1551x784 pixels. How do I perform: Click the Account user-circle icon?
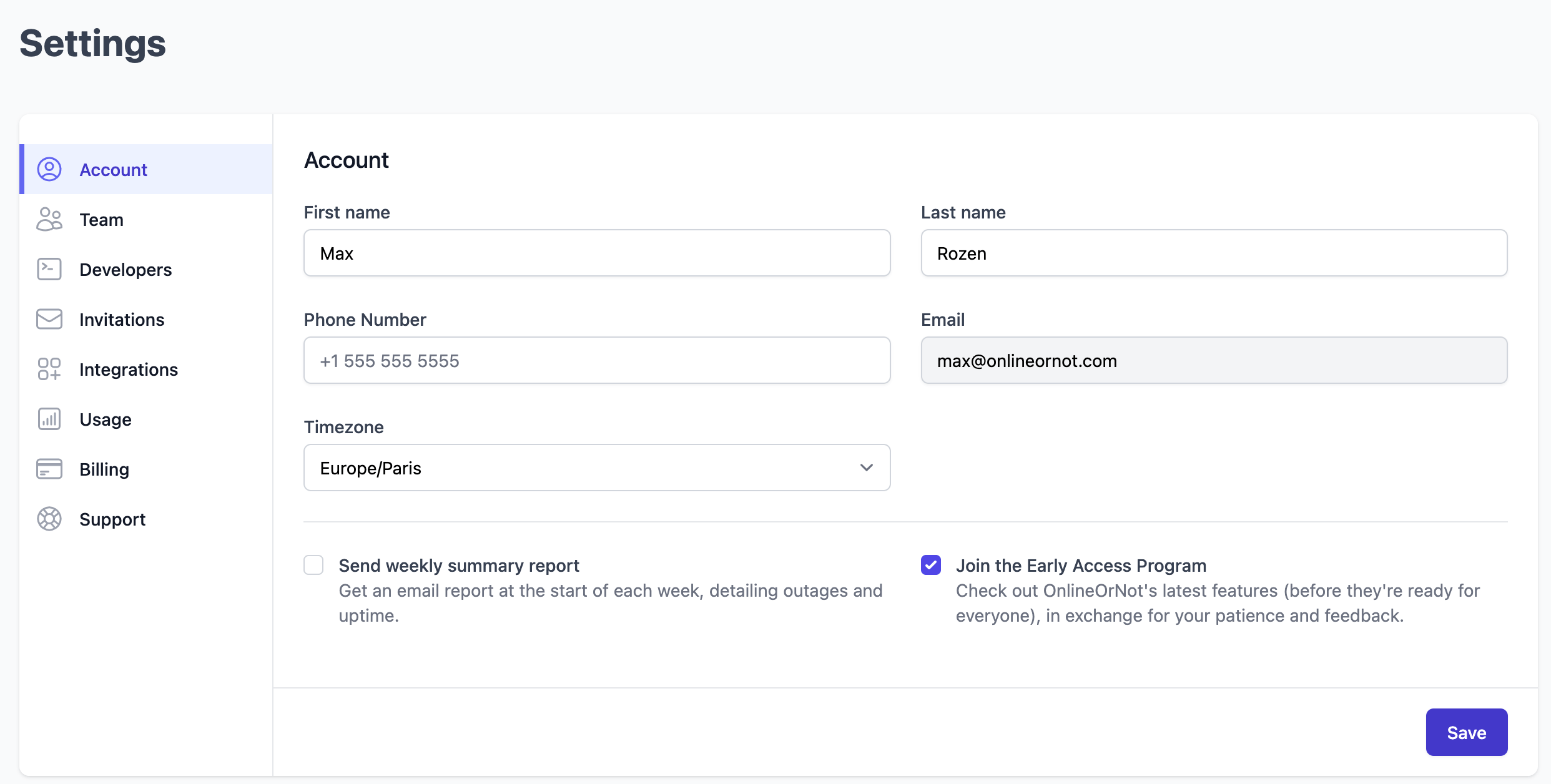pyautogui.click(x=49, y=169)
